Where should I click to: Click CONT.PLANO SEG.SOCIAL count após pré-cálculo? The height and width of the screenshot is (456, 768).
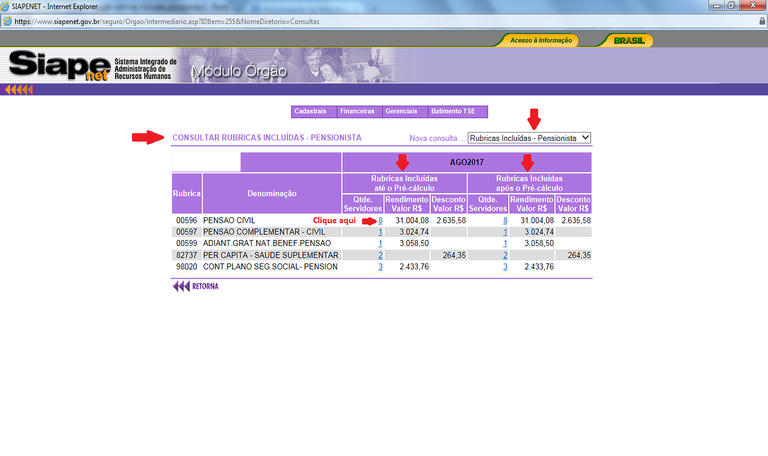click(505, 267)
